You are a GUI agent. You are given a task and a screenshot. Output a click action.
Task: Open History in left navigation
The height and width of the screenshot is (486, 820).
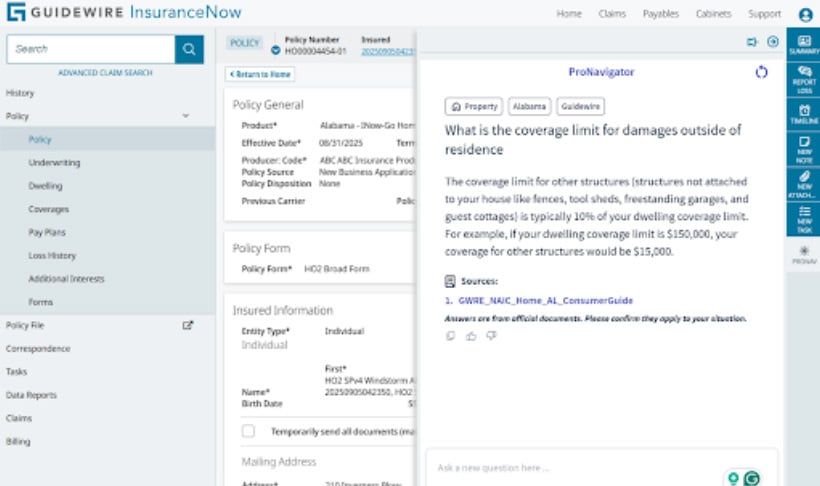[x=20, y=93]
